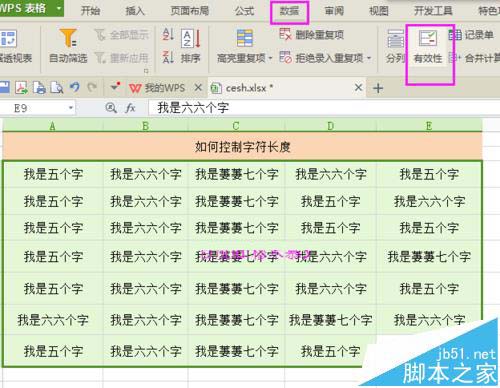Open the 页面布局 ribbon tab

click(x=190, y=11)
